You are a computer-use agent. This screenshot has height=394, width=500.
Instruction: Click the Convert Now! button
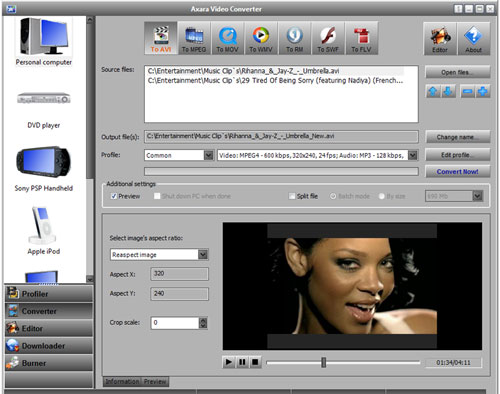click(x=457, y=172)
